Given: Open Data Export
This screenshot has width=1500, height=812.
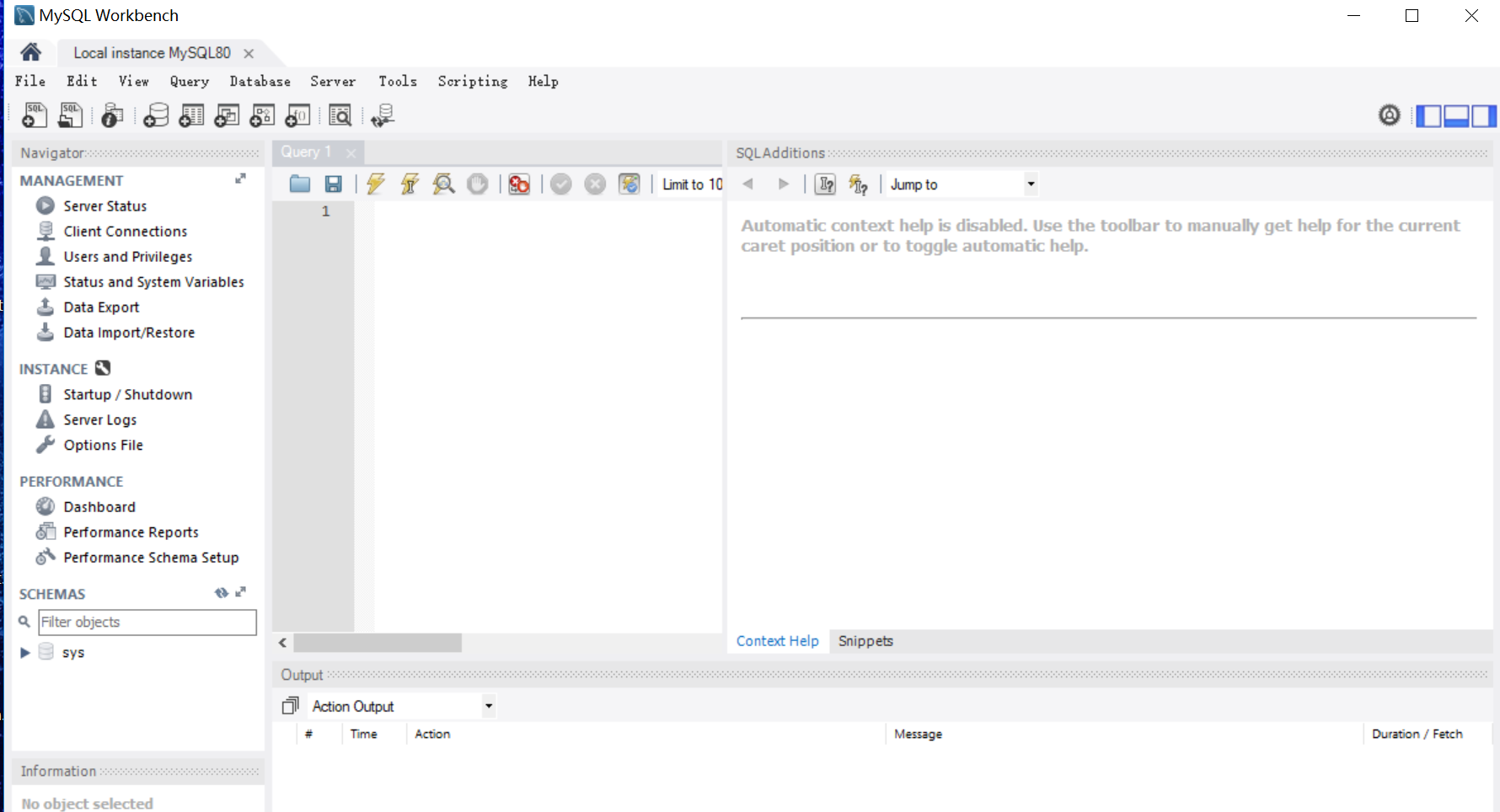Looking at the screenshot, I should click(x=101, y=307).
